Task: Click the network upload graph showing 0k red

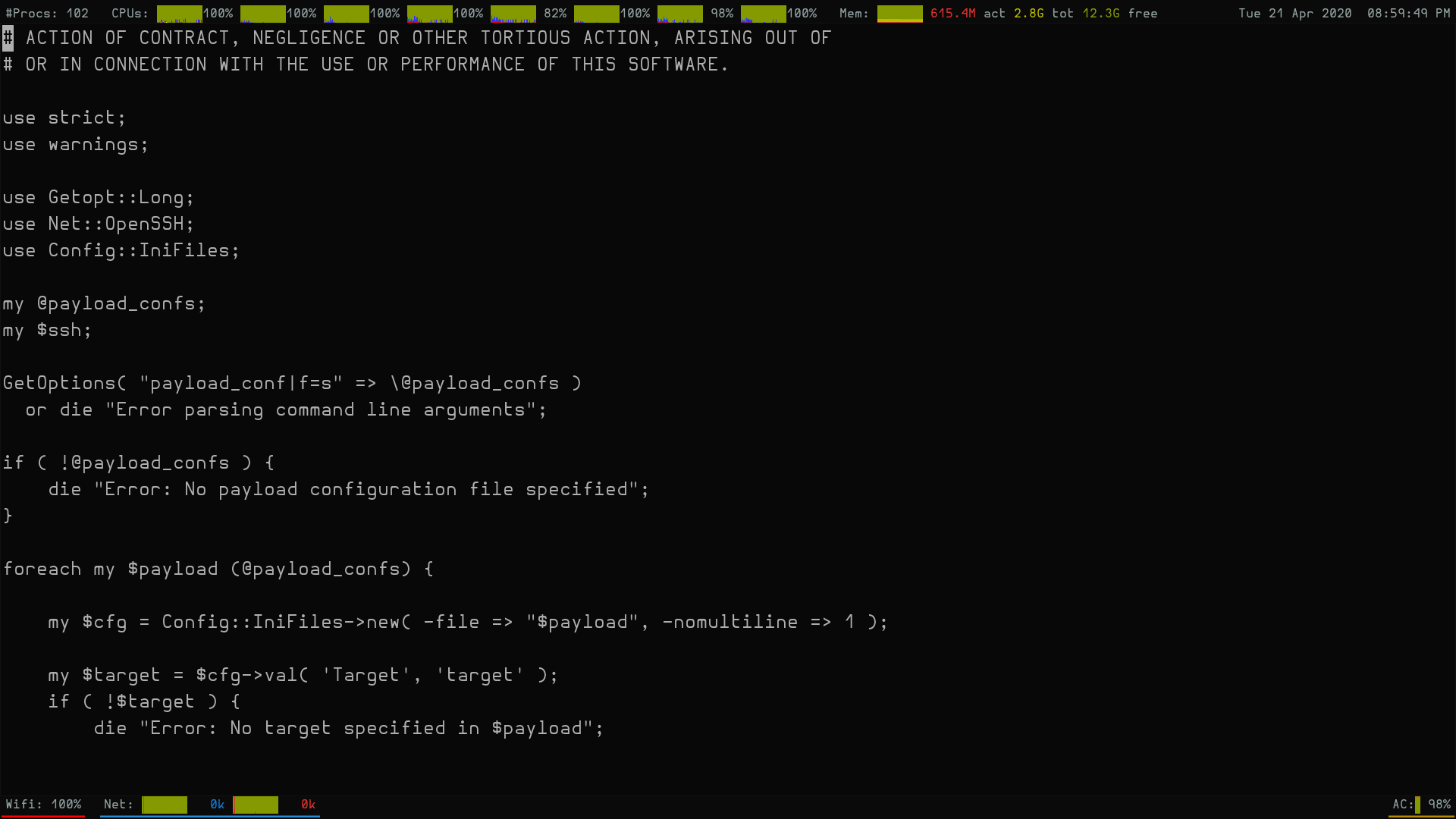Action: [x=256, y=805]
